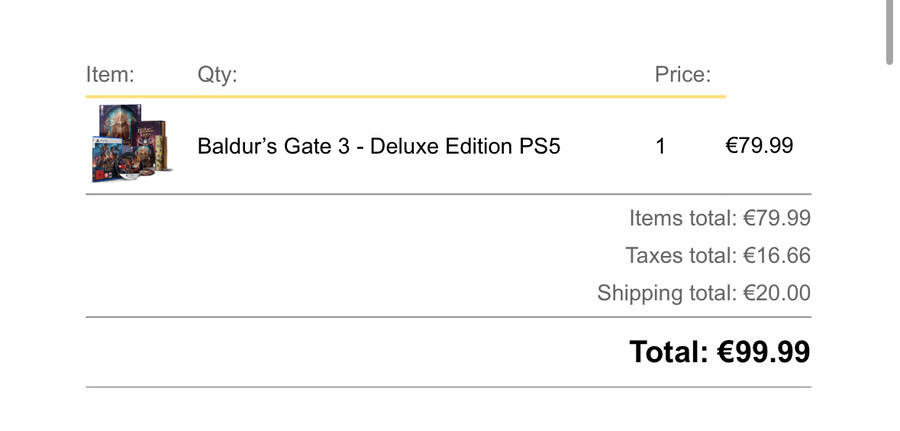Click the vertical scrollbar handle
The width and height of the screenshot is (900, 431).
click(890, 32)
